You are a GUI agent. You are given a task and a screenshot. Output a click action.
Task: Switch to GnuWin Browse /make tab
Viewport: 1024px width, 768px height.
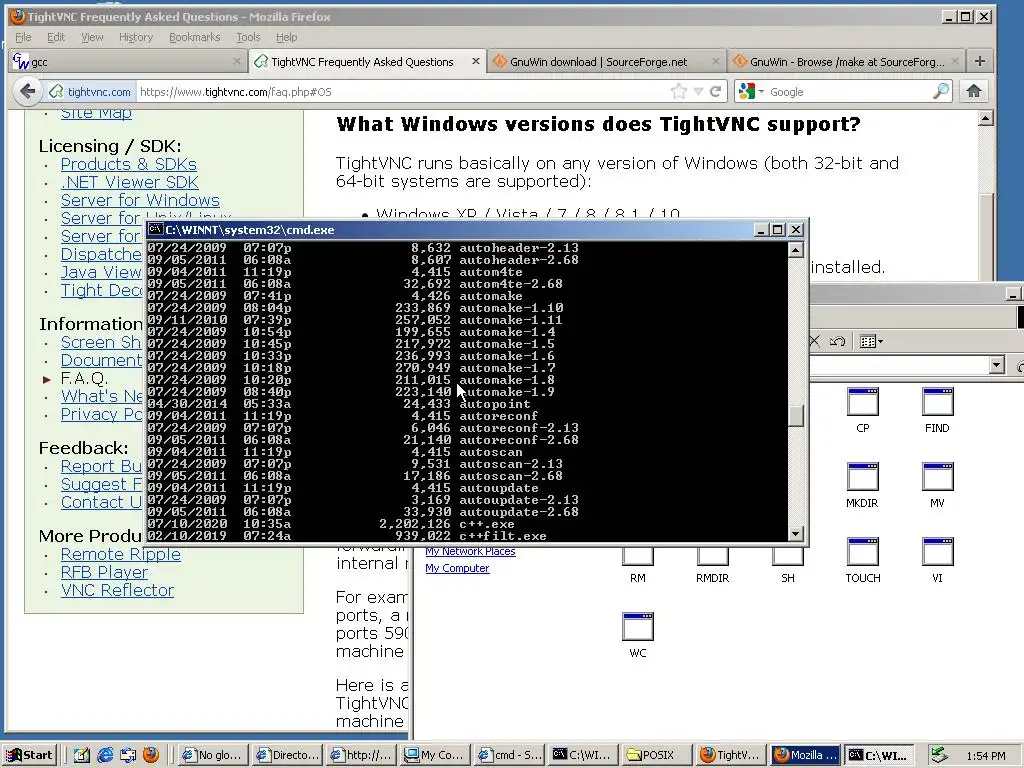[845, 62]
